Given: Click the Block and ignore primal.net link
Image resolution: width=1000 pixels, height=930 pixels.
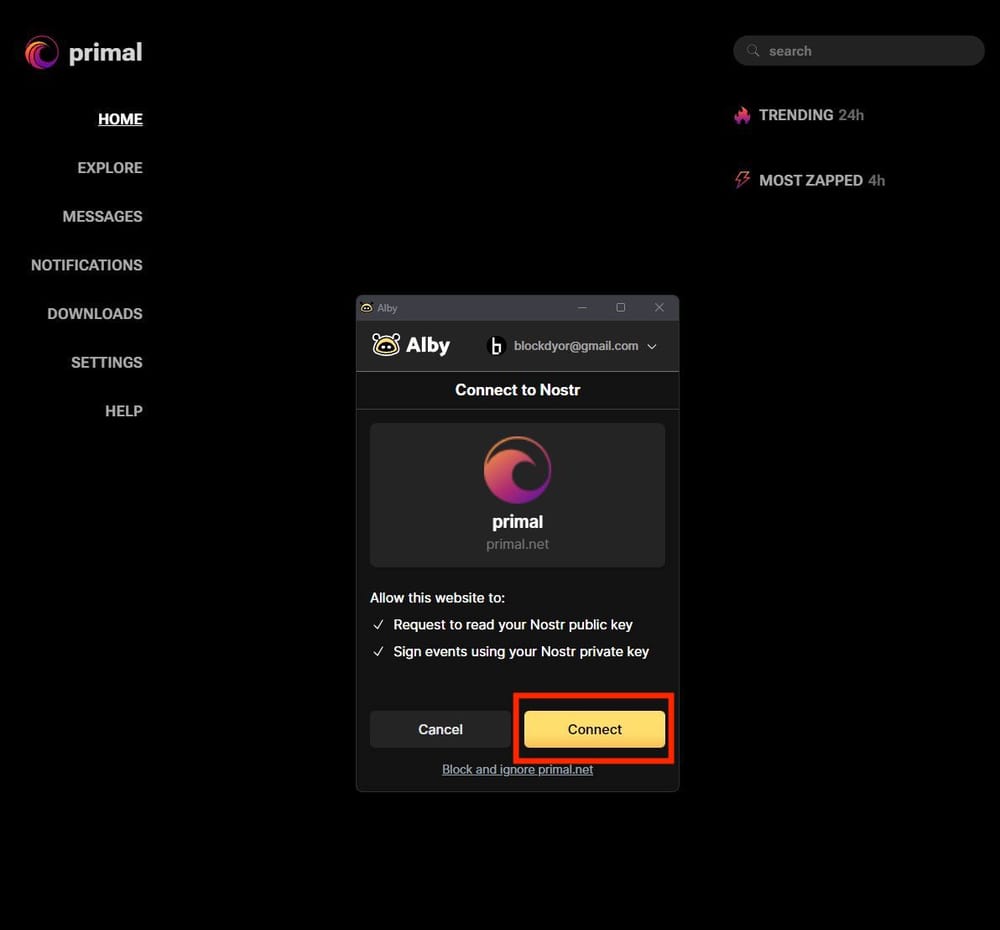Looking at the screenshot, I should point(517,769).
